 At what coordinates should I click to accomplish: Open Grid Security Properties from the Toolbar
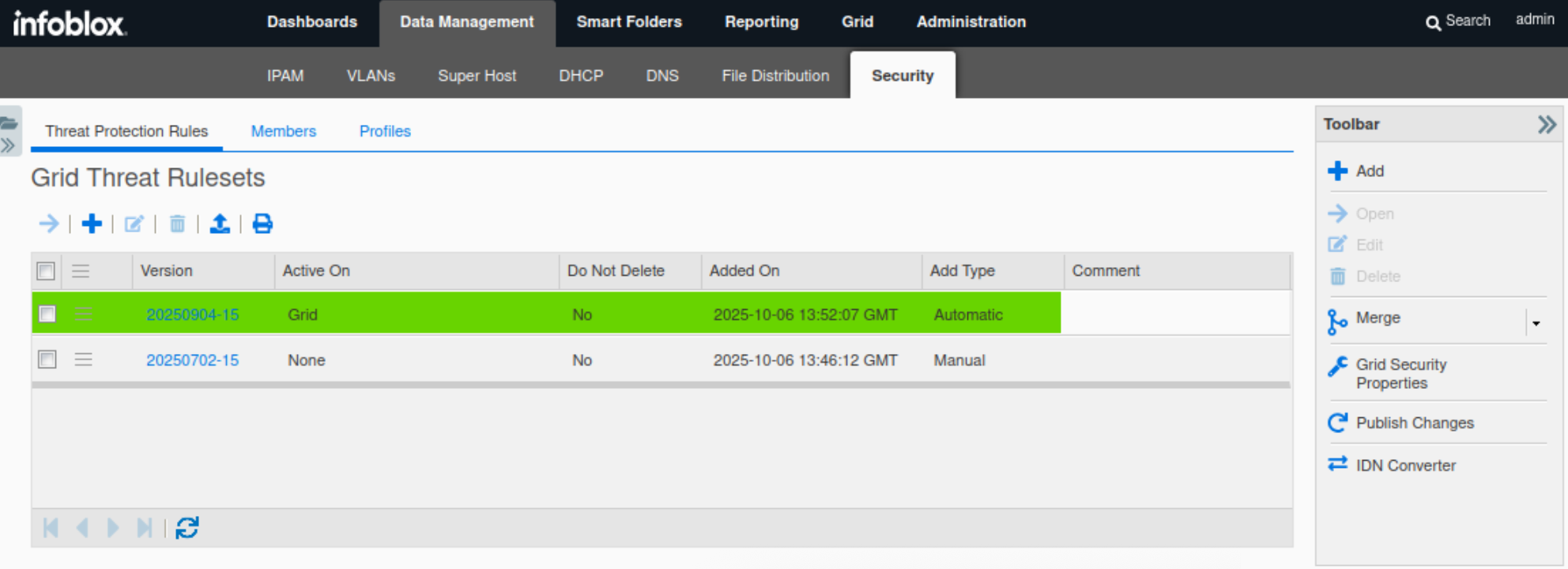[x=1337, y=366]
